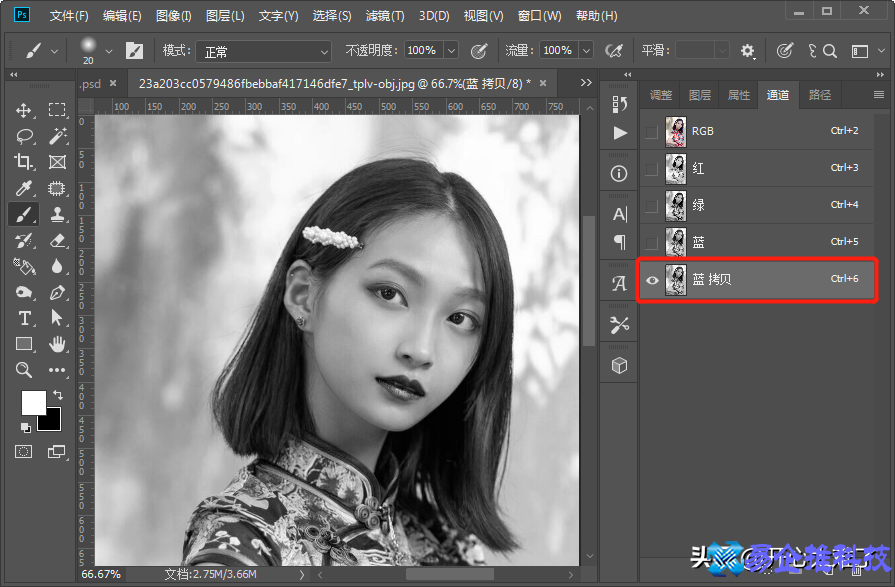Select the Brush tool

coord(22,214)
